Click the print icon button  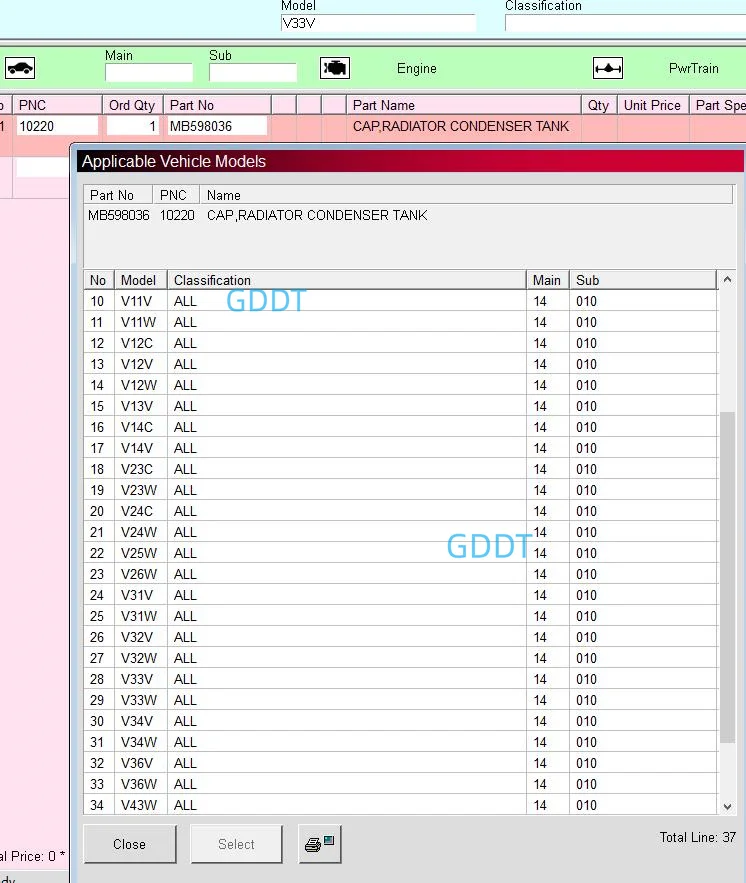point(320,844)
